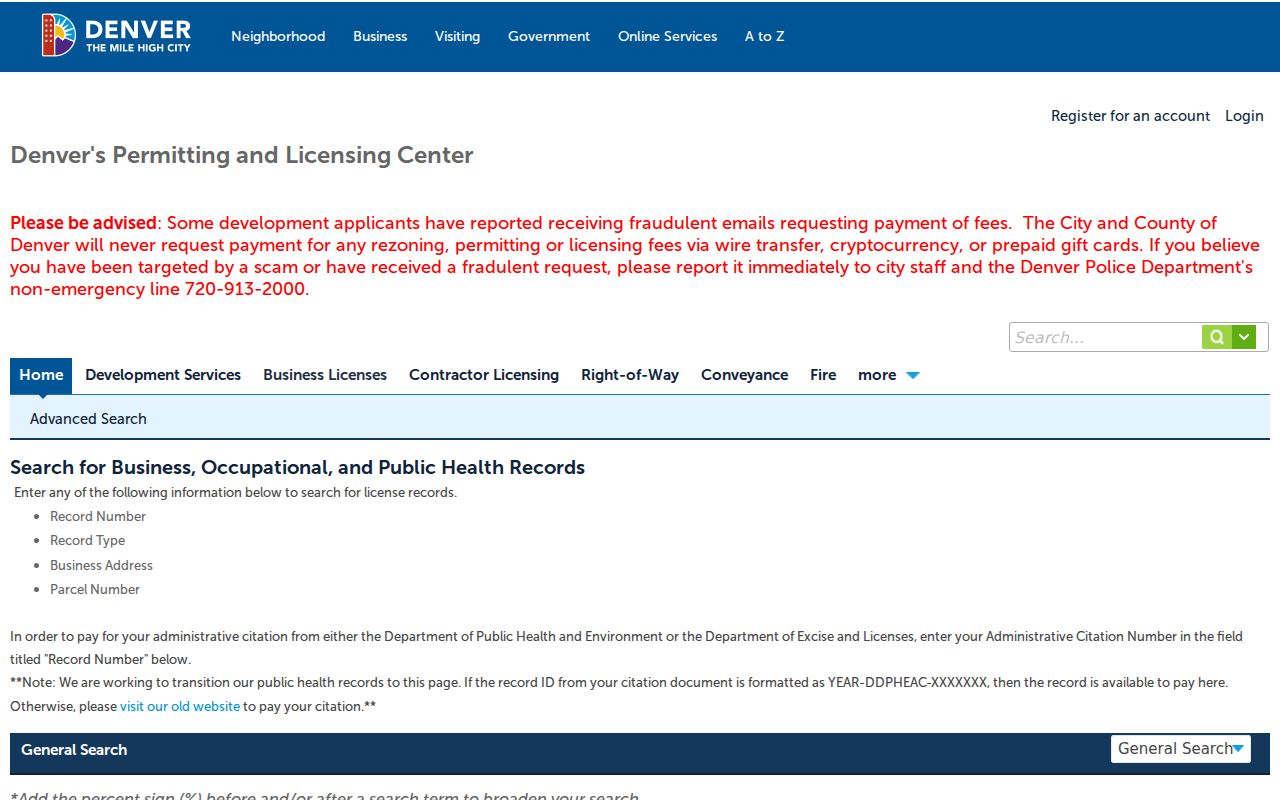Click the 'Denver's Permitting and Licensing Center' heading
Viewport: 1280px width, 800px height.
(242, 155)
